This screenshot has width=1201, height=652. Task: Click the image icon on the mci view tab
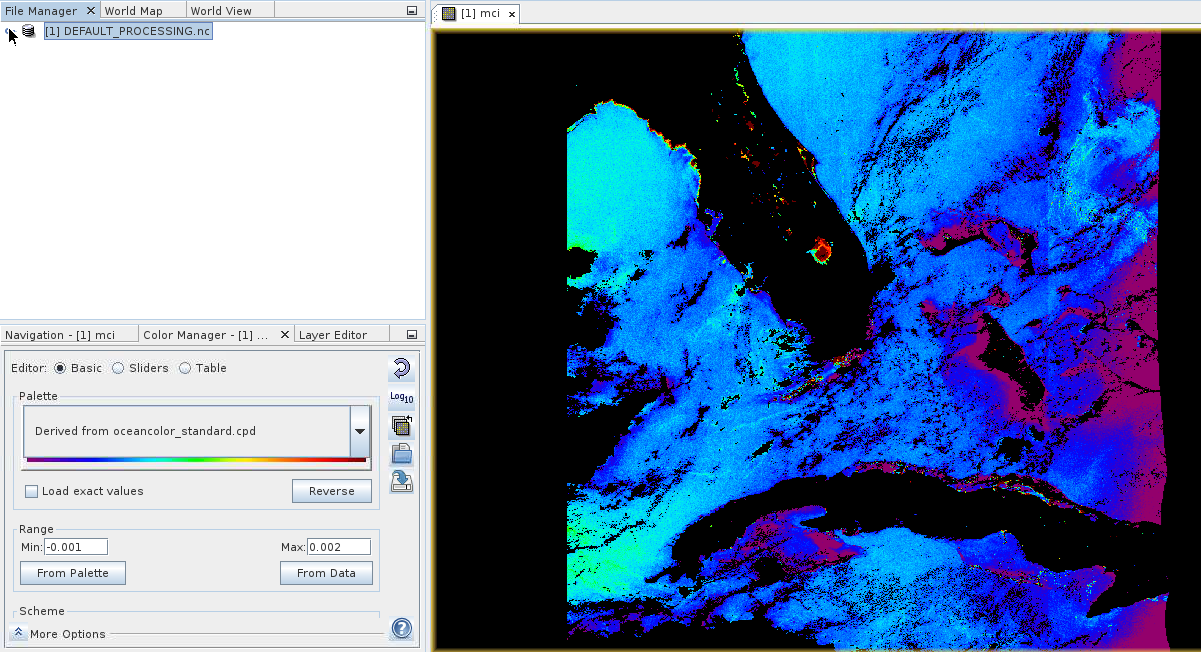448,14
